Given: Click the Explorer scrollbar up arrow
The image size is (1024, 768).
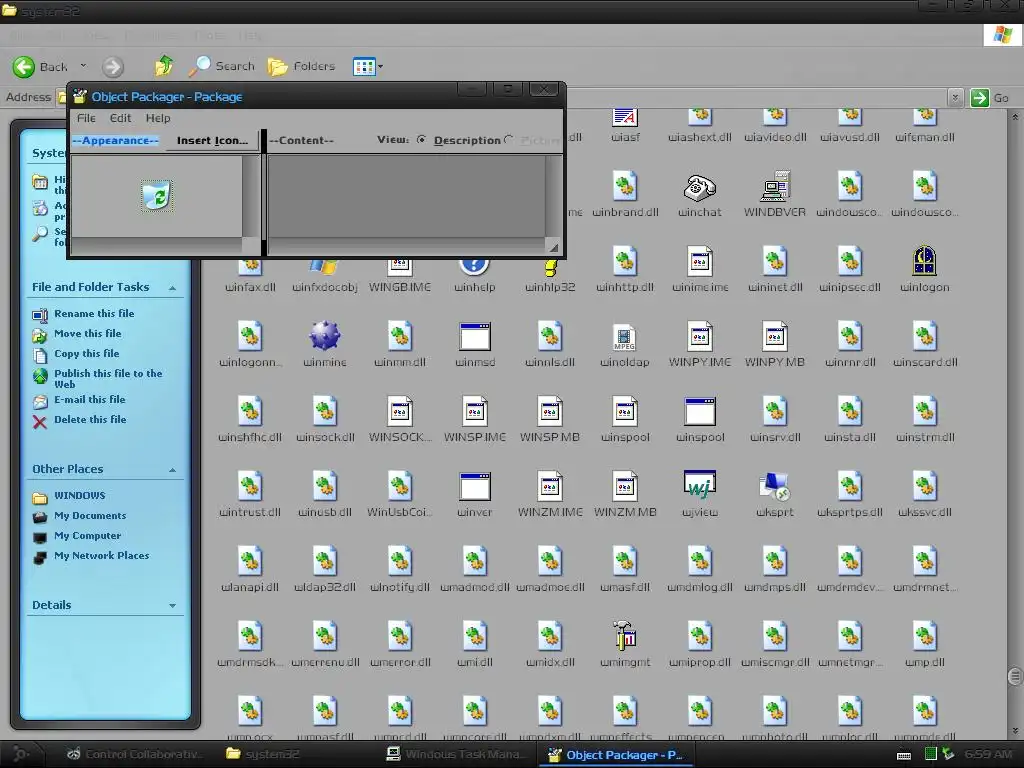Looking at the screenshot, I should 1015,117.
